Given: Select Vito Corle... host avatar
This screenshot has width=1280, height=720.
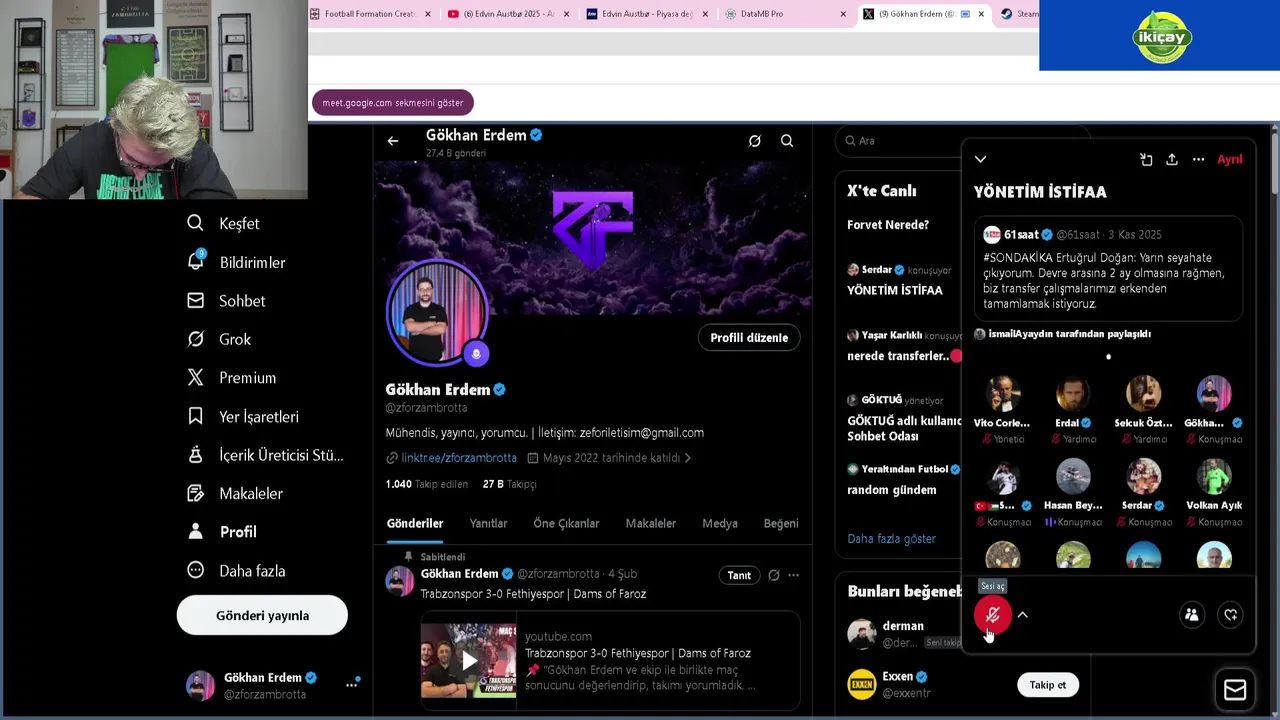Looking at the screenshot, I should tap(1002, 393).
